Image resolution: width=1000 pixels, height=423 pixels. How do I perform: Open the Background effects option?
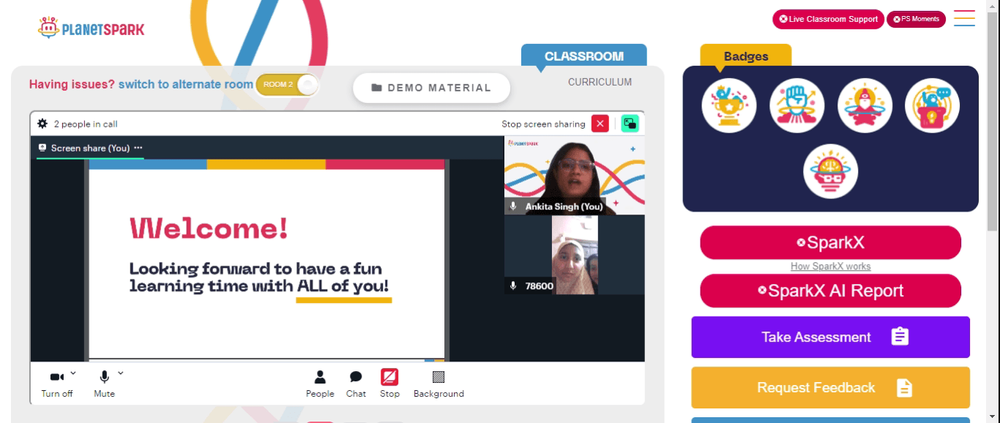pos(439,384)
